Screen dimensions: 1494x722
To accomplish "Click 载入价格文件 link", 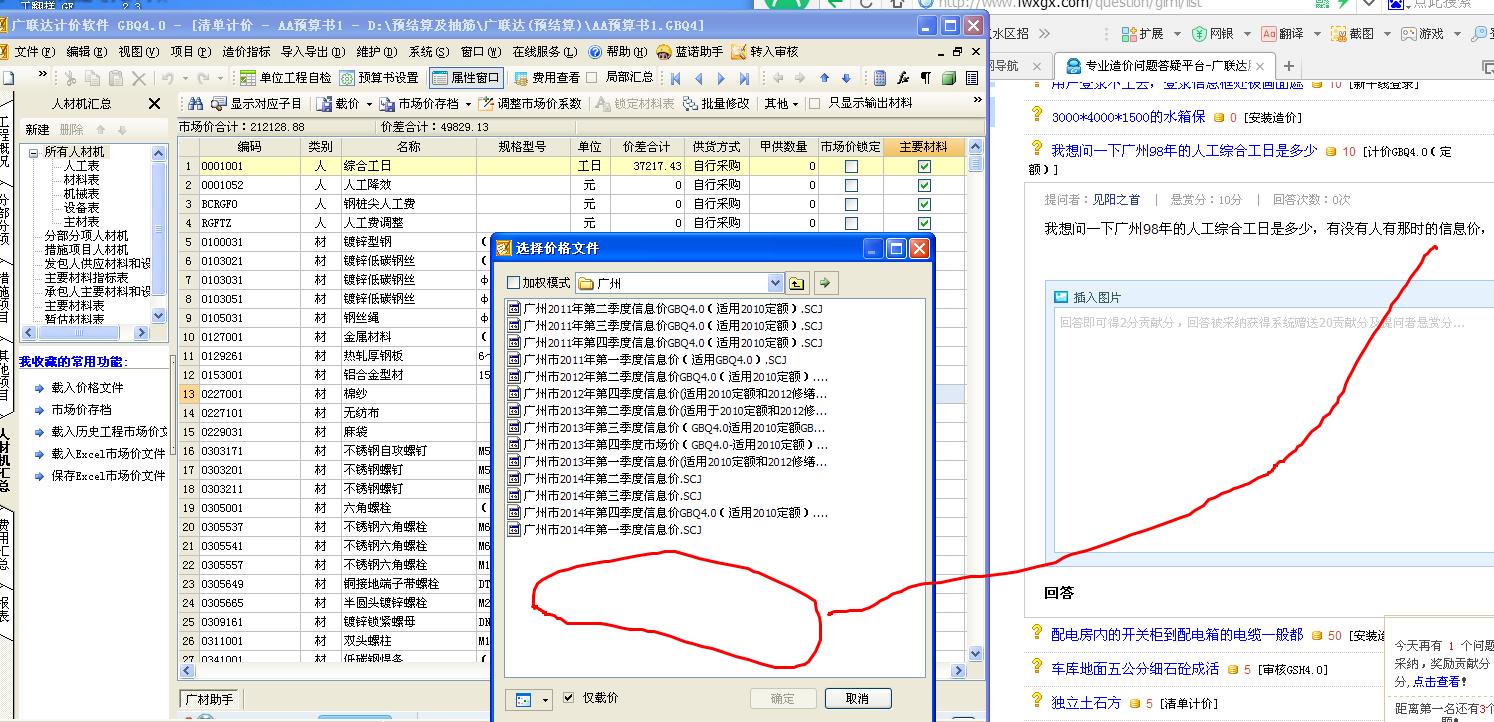I will click(x=87, y=388).
